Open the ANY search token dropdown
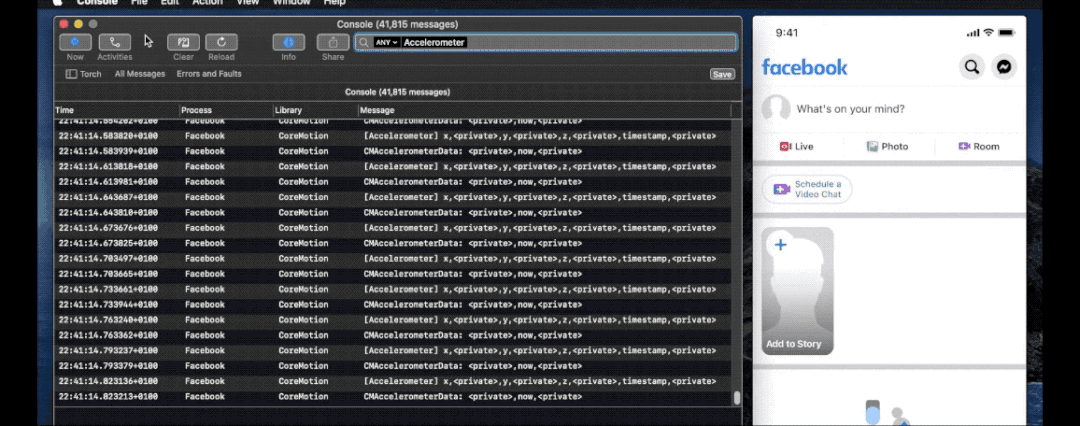This screenshot has width=1080, height=426. pyautogui.click(x=386, y=43)
